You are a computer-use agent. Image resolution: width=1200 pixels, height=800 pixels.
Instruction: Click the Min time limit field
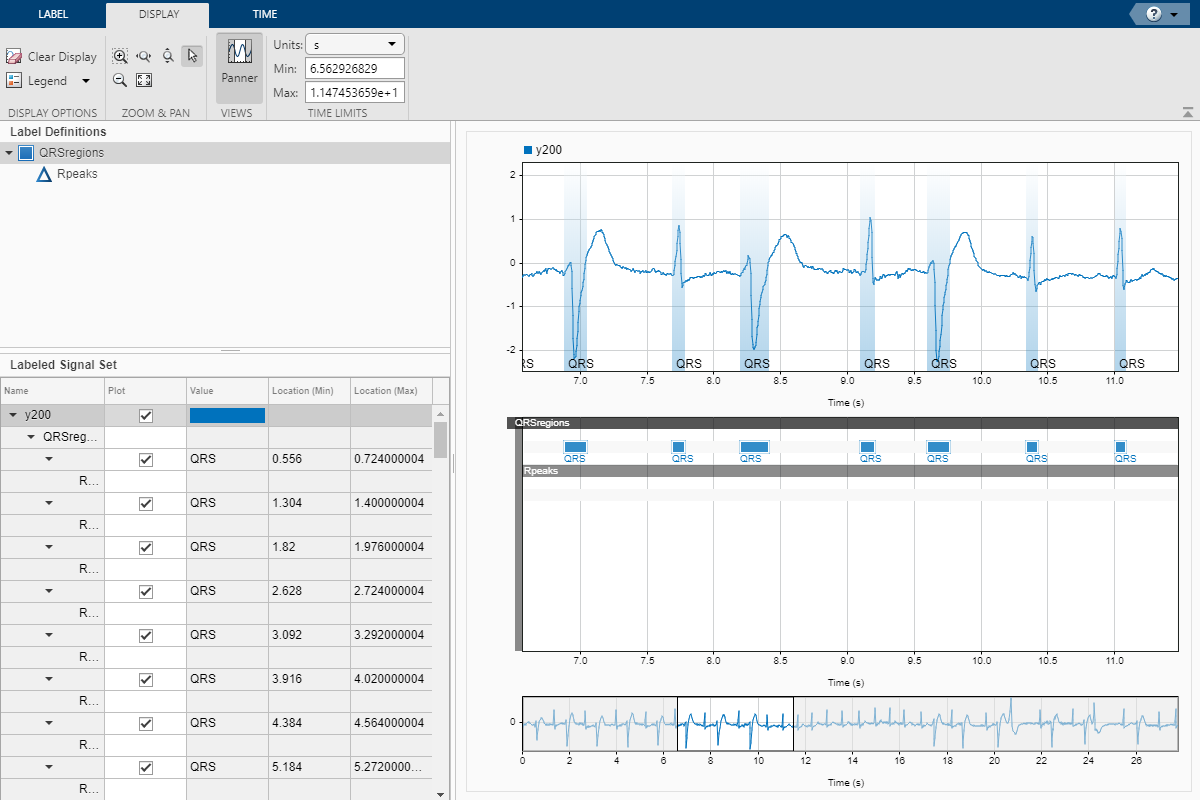coord(354,68)
